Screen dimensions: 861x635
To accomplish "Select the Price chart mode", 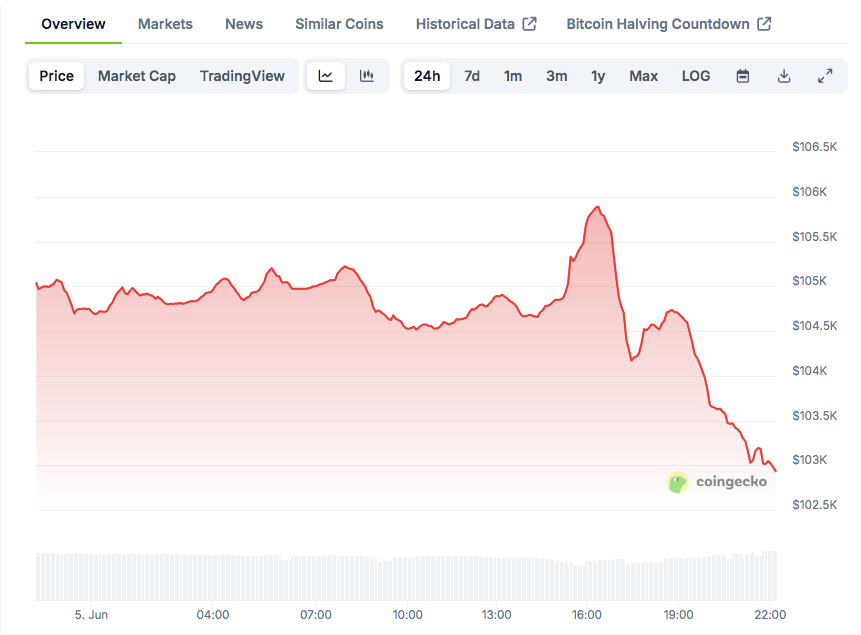I will [x=57, y=76].
